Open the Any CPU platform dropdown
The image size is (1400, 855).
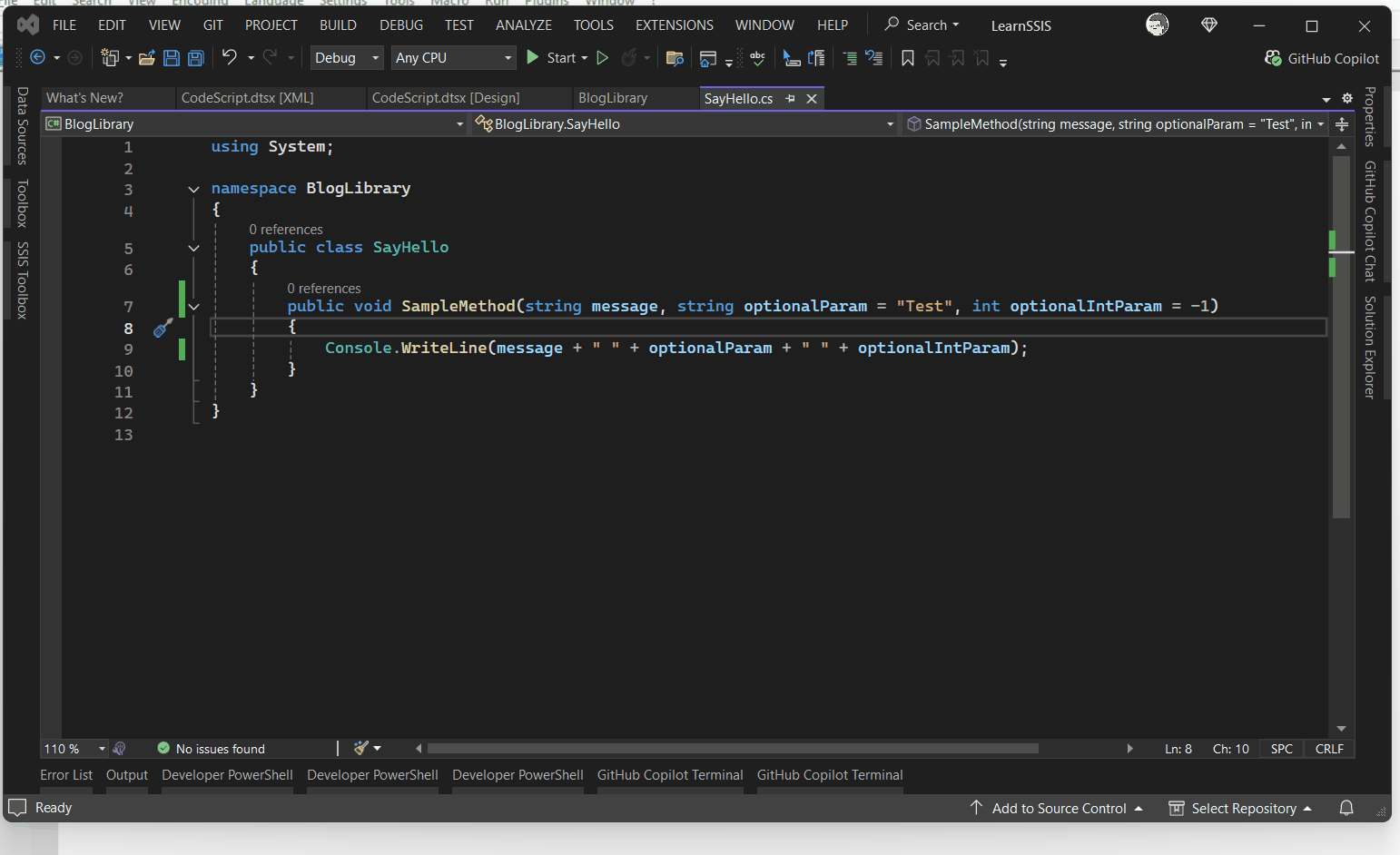[454, 58]
